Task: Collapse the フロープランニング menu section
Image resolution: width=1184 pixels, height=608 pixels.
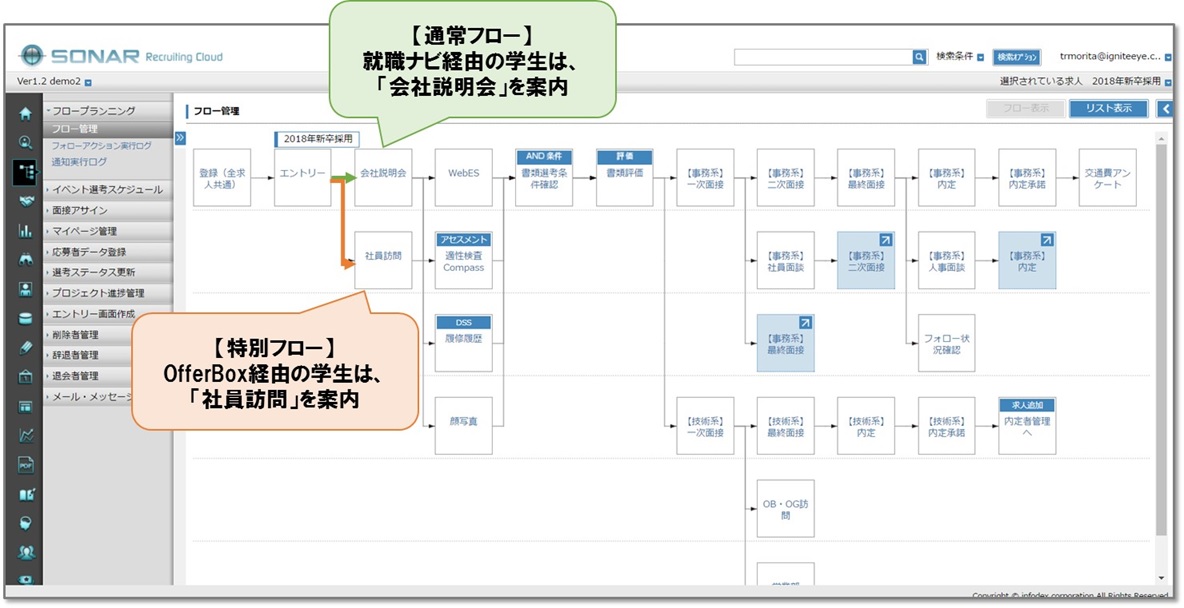Action: pos(107,111)
